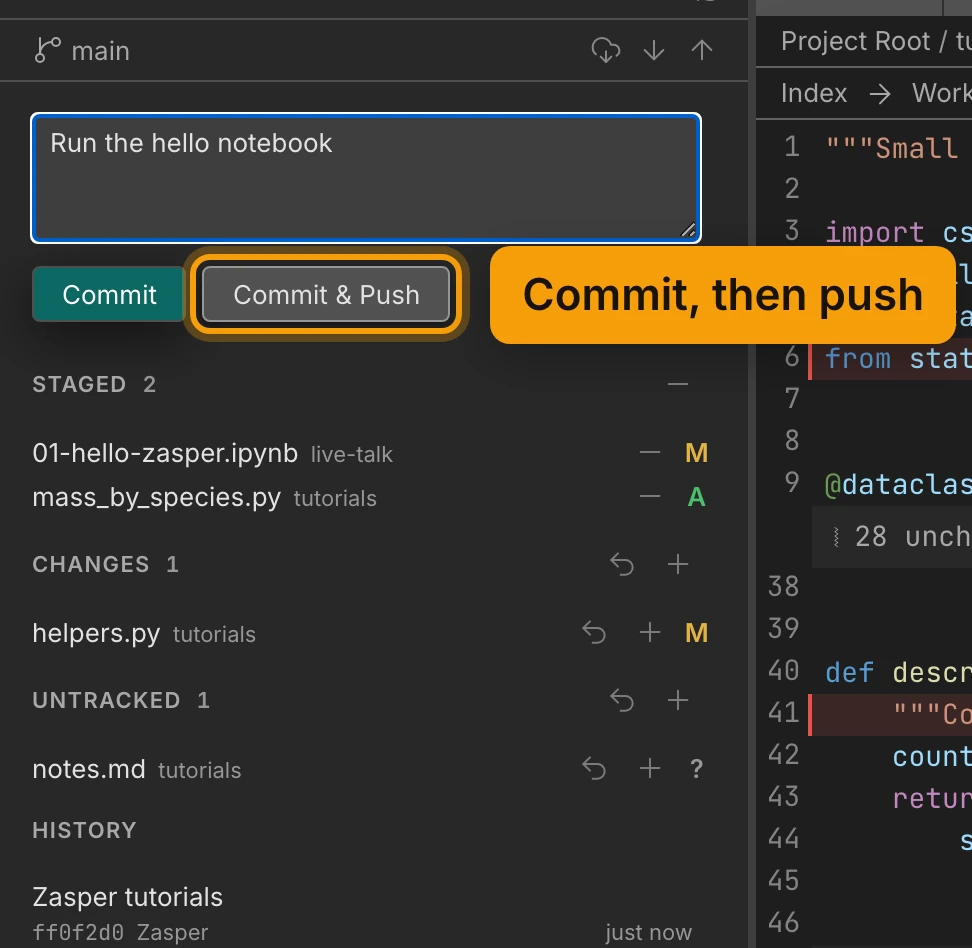
Task: Discard the untracked notes.md file
Action: pos(594,769)
